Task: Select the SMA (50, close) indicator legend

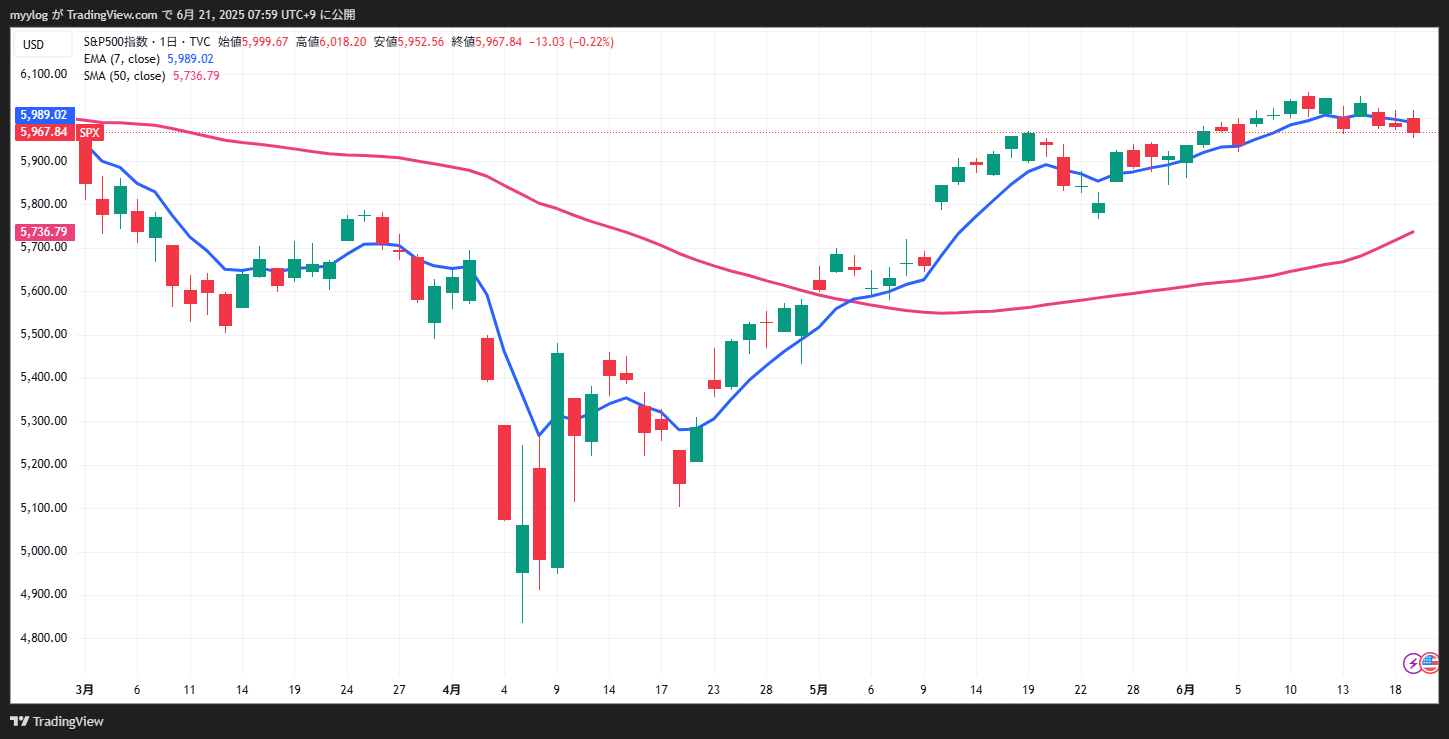Action: click(125, 75)
